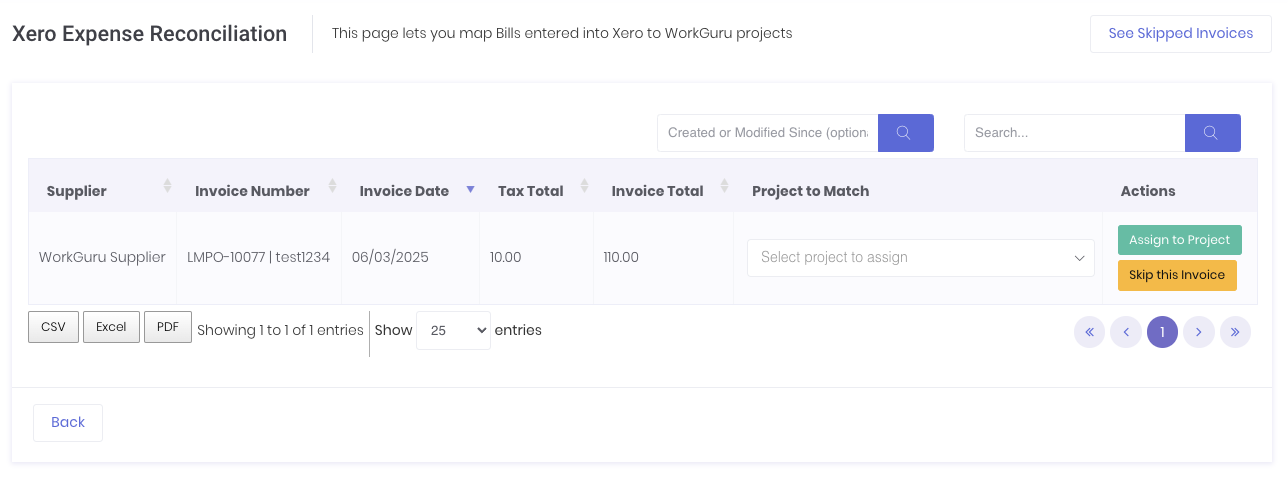Image resolution: width=1288 pixels, height=478 pixels.
Task: Click Showing 1 to 1 of 1 entries text
Action: 280,330
